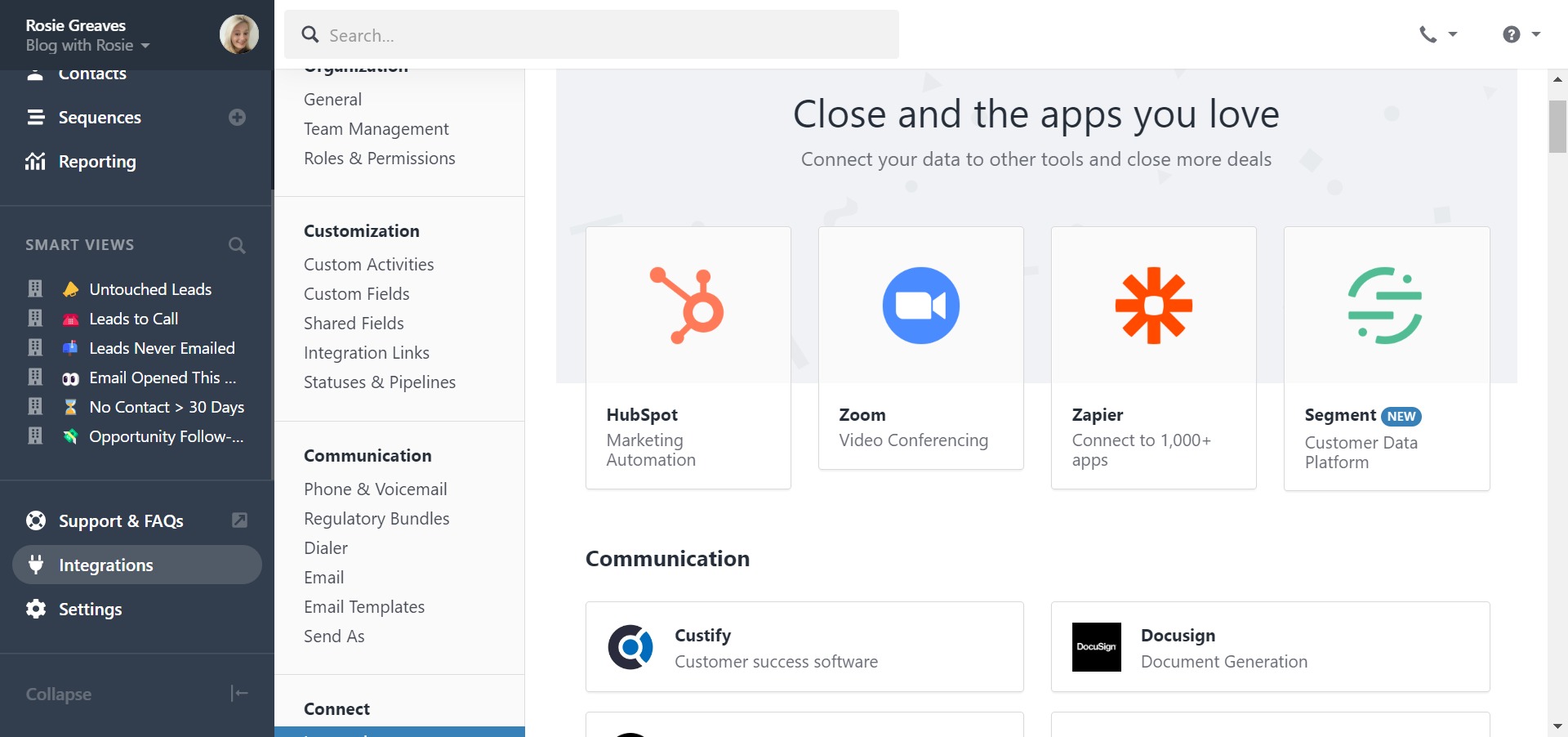Click inside the Search field
The height and width of the screenshot is (737, 1568).
(591, 34)
